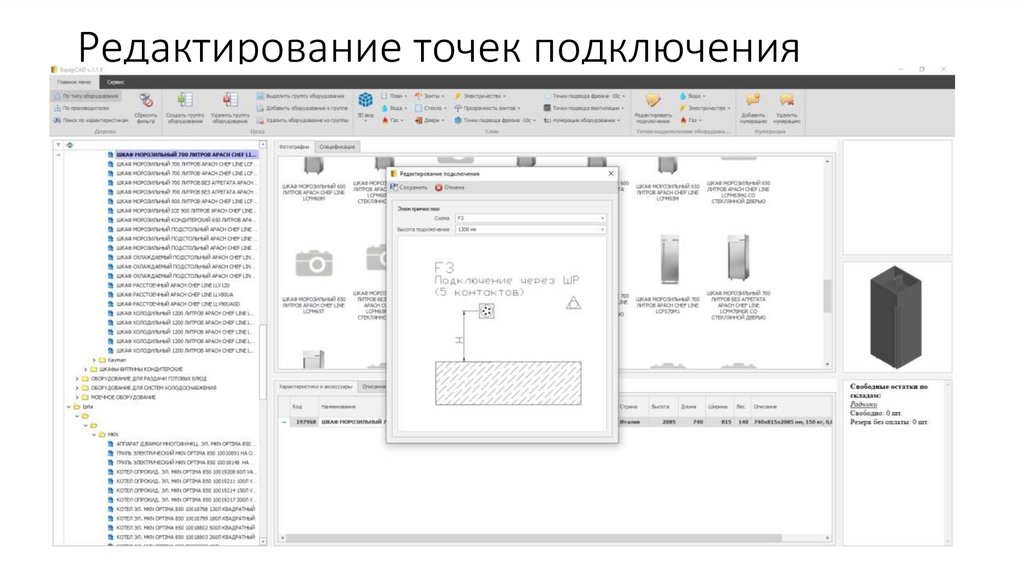Open Точки подвода фреона -35с dropdown

coord(584,96)
